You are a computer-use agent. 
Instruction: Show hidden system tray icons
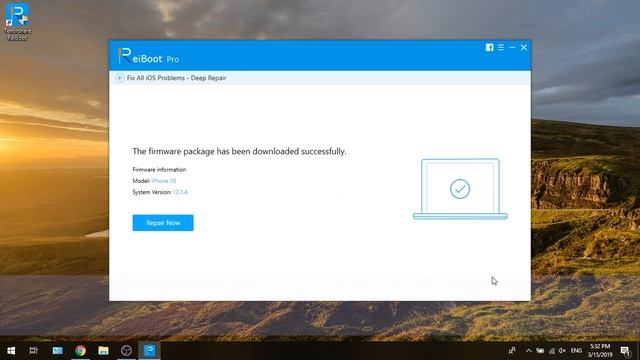(529, 351)
